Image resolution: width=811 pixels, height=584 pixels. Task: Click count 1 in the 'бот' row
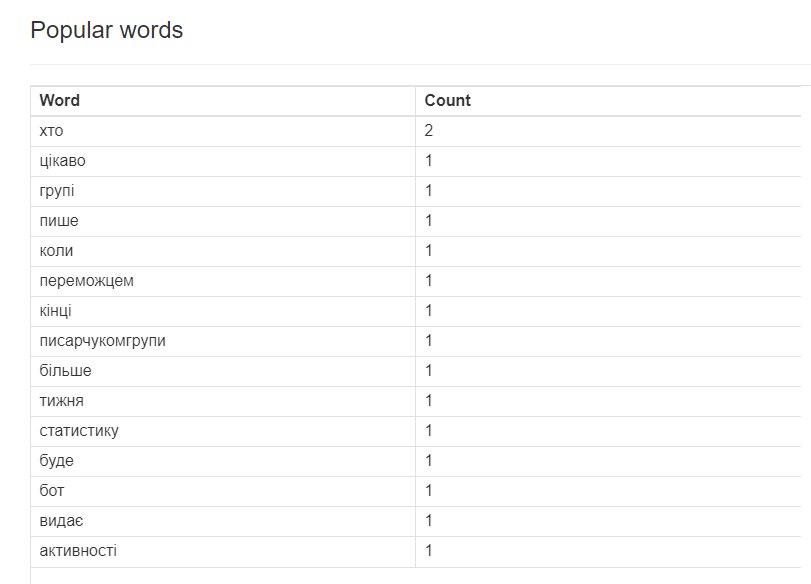tap(428, 491)
